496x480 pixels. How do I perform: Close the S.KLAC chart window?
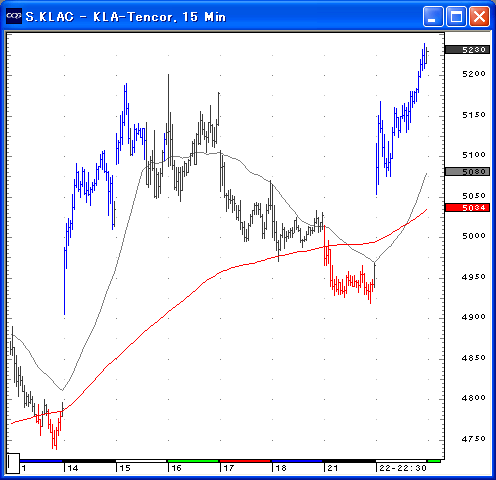point(479,16)
